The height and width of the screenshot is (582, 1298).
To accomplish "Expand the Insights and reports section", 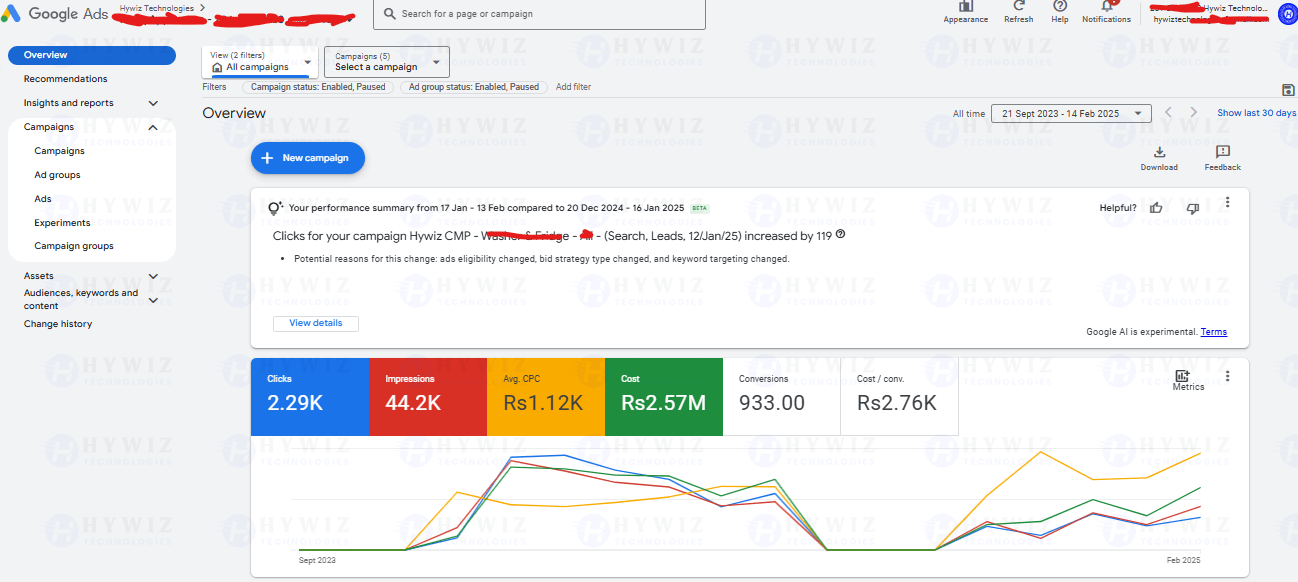I will click(x=153, y=103).
